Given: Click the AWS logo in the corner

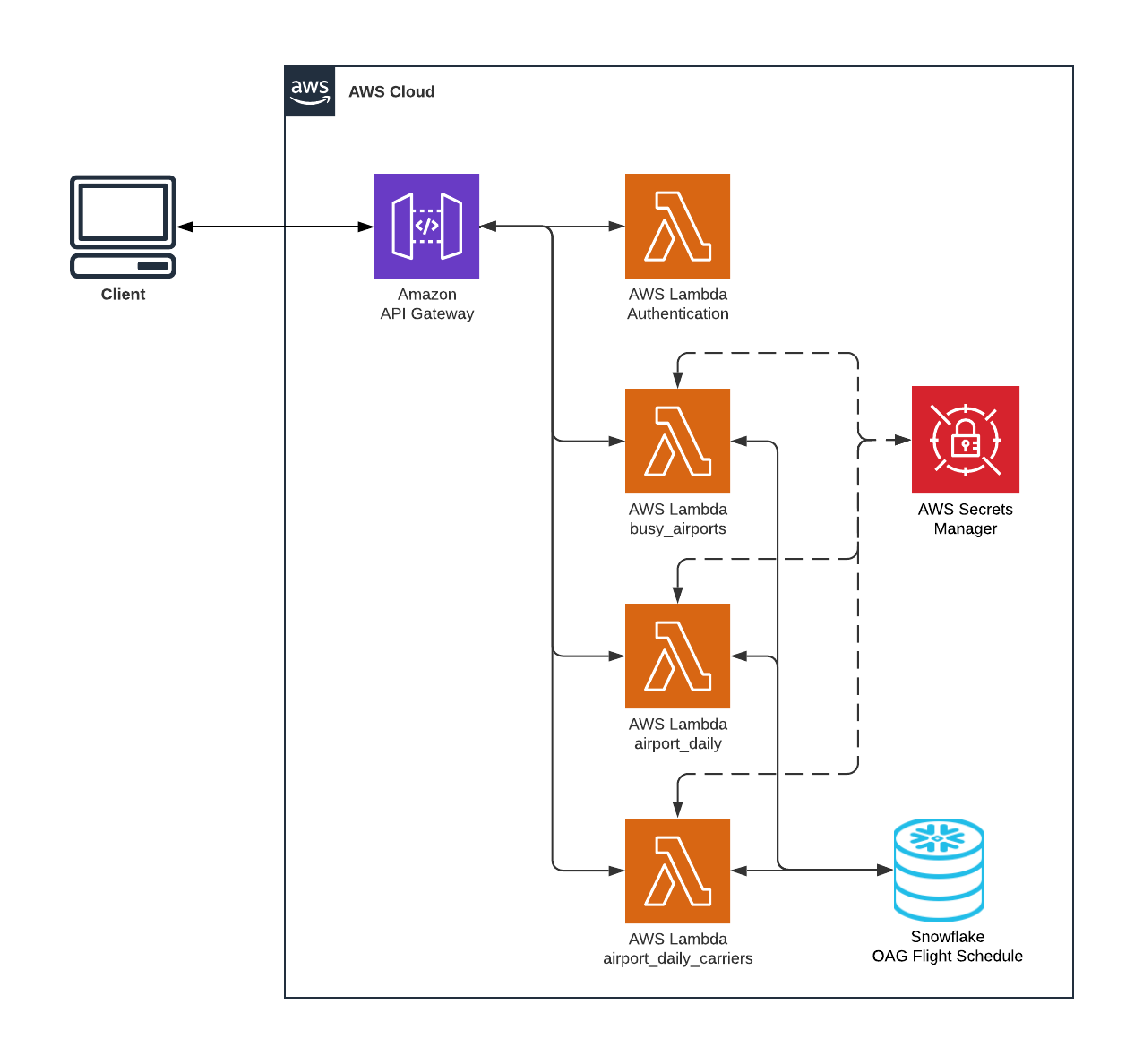Looking at the screenshot, I should 309,90.
